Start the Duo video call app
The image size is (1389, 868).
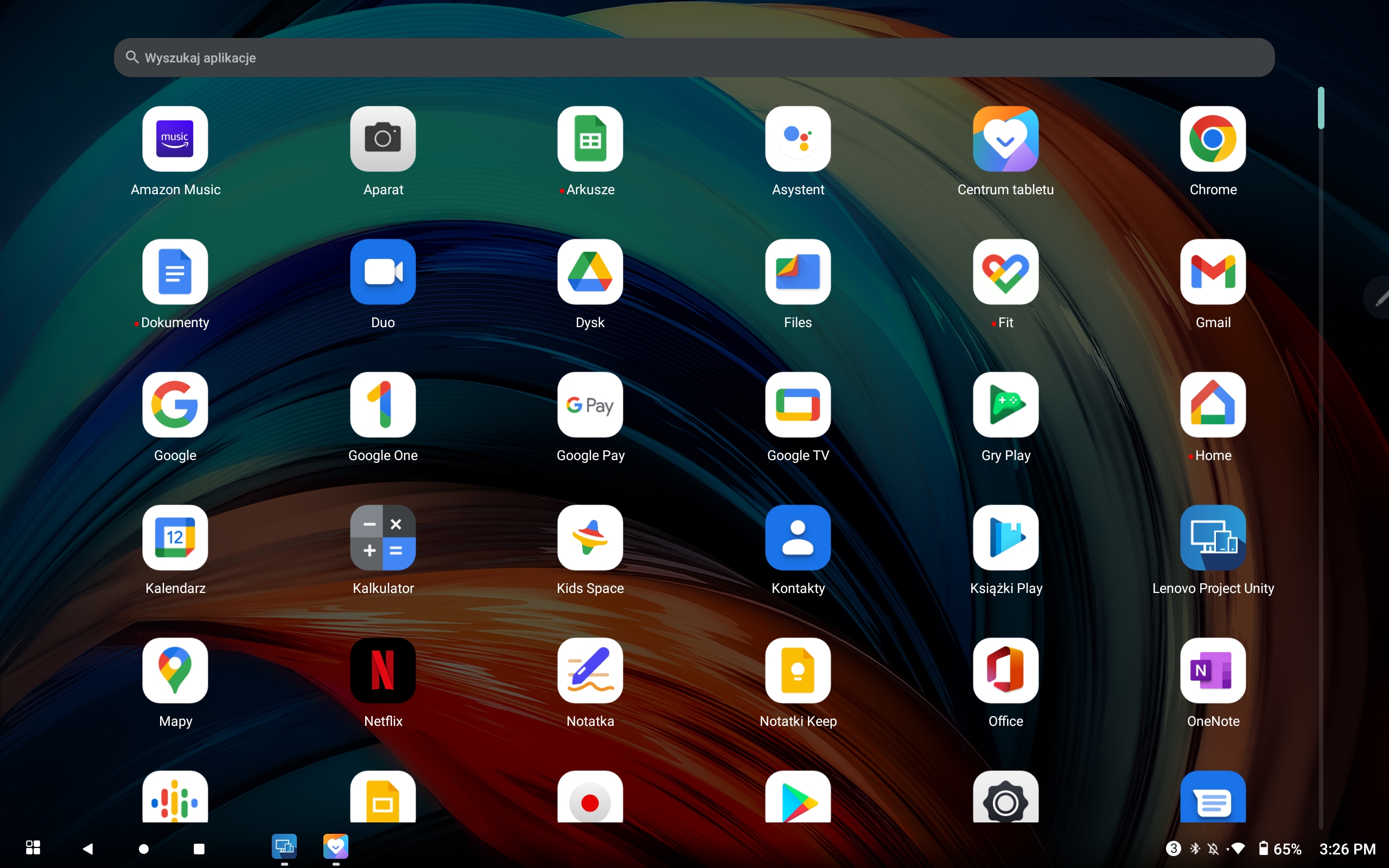pyautogui.click(x=383, y=272)
